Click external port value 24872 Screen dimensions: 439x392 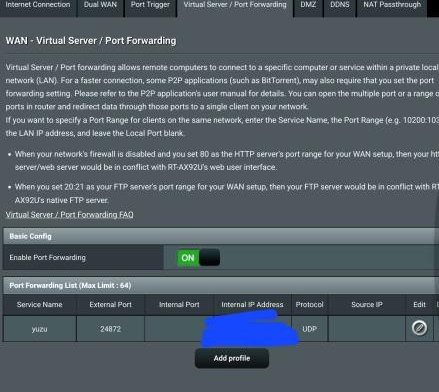coord(110,329)
